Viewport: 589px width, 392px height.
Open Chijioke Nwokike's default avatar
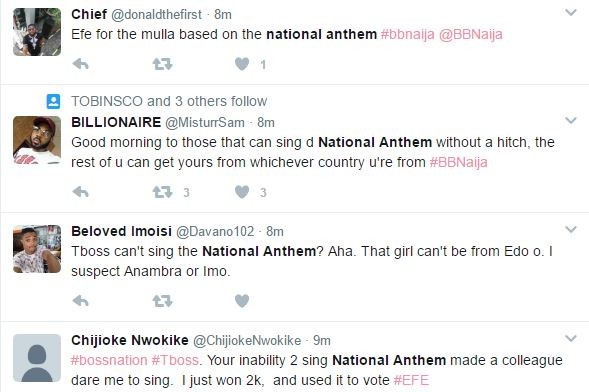click(37, 358)
